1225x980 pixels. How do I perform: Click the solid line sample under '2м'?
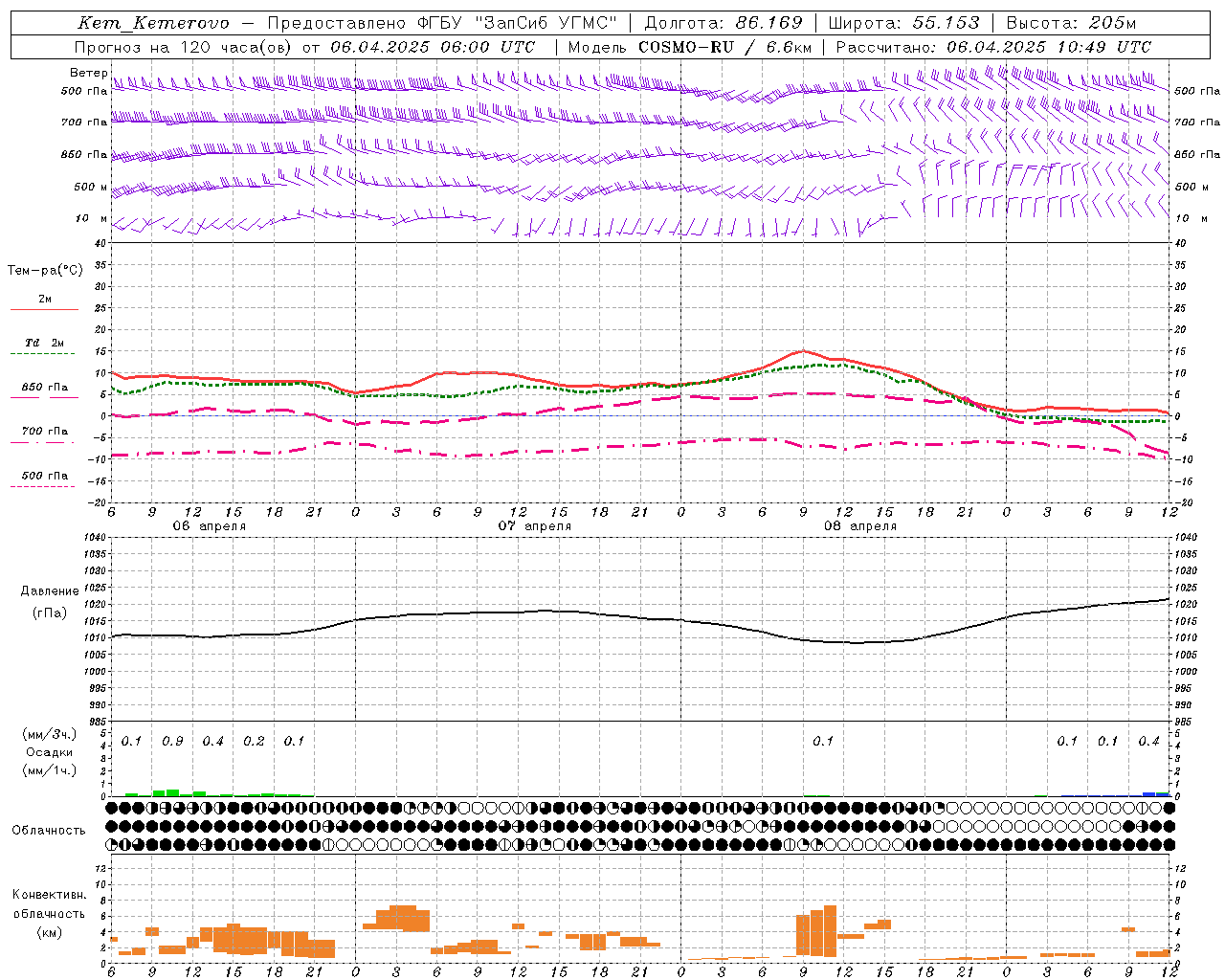[x=44, y=310]
